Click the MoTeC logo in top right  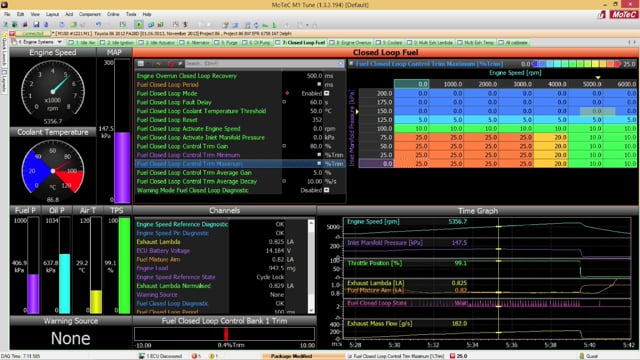pos(624,14)
